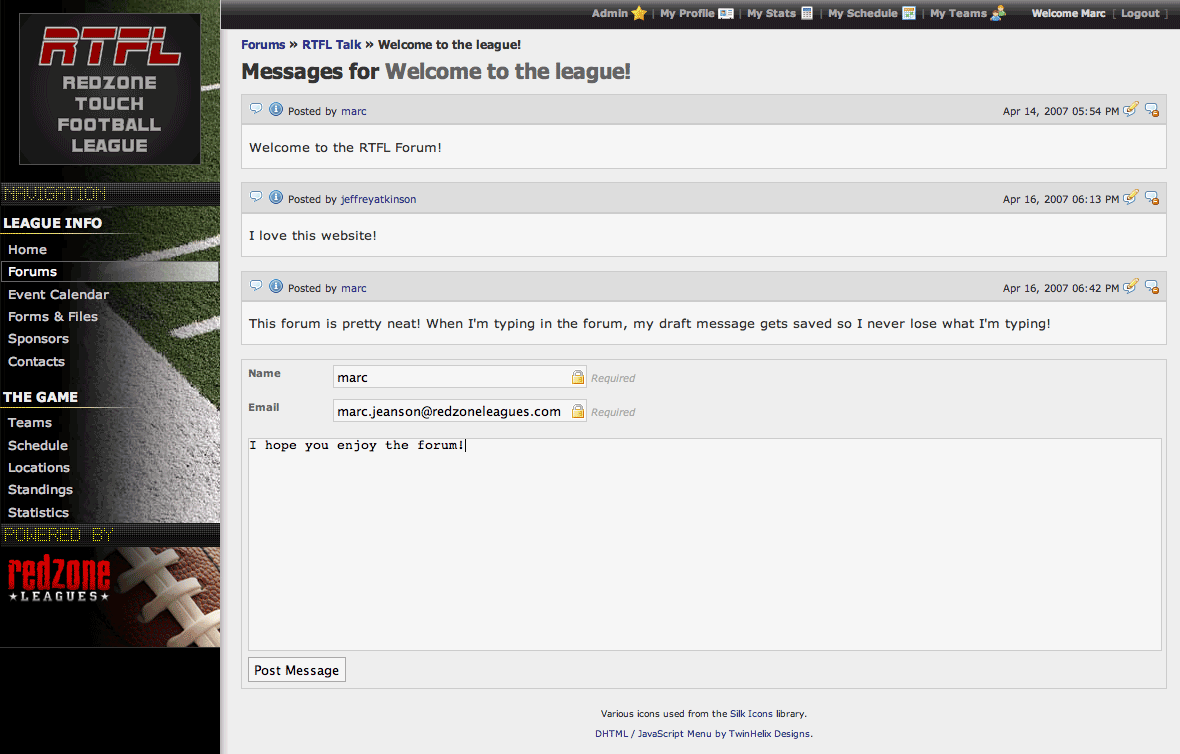This screenshot has height=754, width=1180.
Task: Click the My Schedule calendar icon
Action: coord(909,13)
